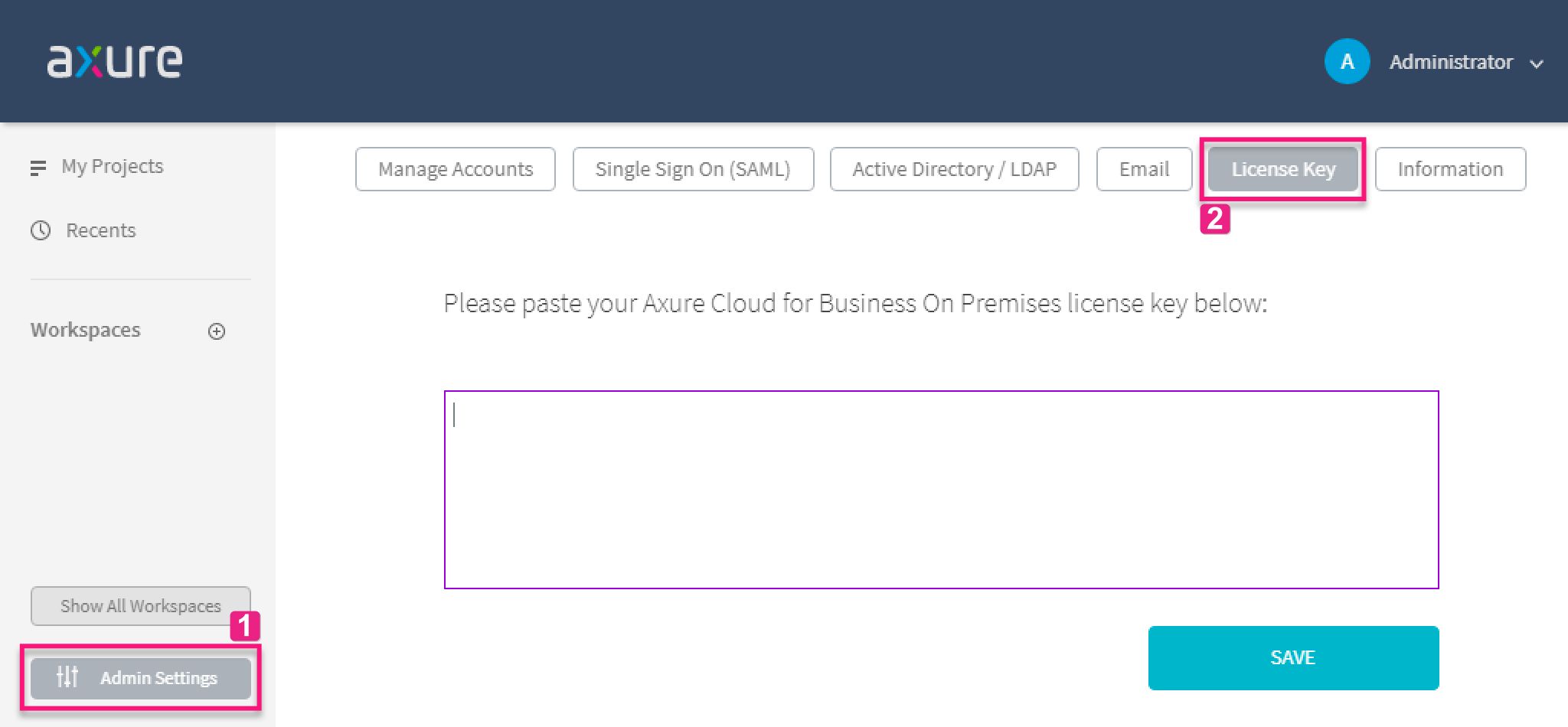Screen dimensions: 1568x727
Task: Open Recents in the sidebar
Action: click(100, 230)
